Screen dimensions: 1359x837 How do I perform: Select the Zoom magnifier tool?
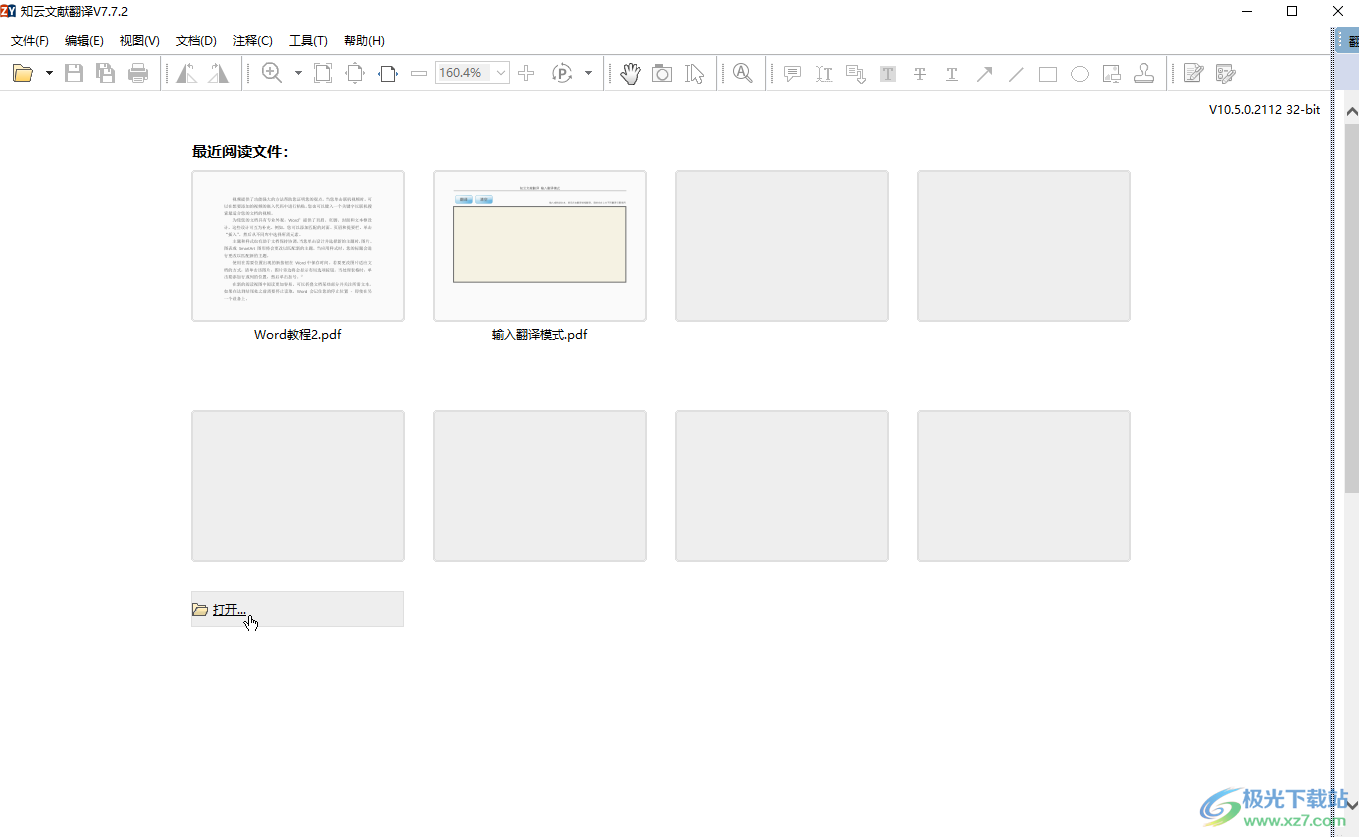pos(272,73)
